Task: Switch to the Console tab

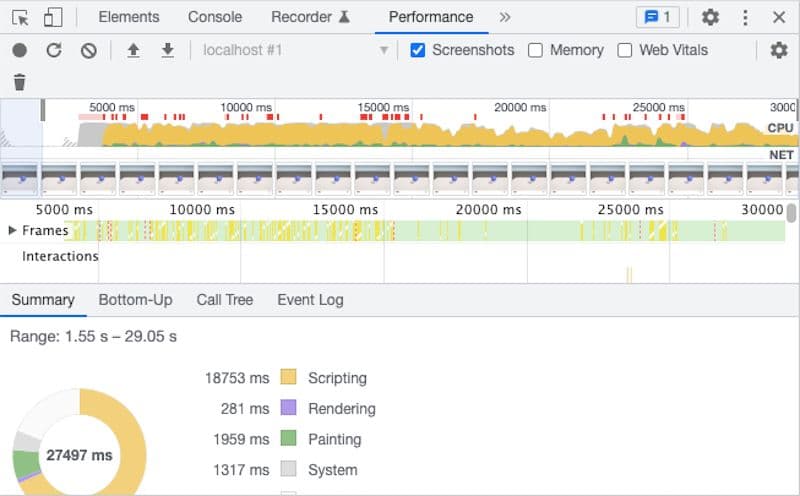Action: point(215,17)
